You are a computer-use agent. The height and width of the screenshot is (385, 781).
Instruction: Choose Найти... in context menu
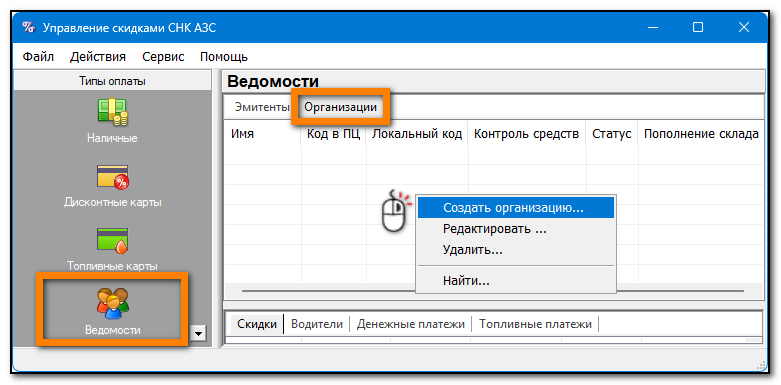[516, 281]
